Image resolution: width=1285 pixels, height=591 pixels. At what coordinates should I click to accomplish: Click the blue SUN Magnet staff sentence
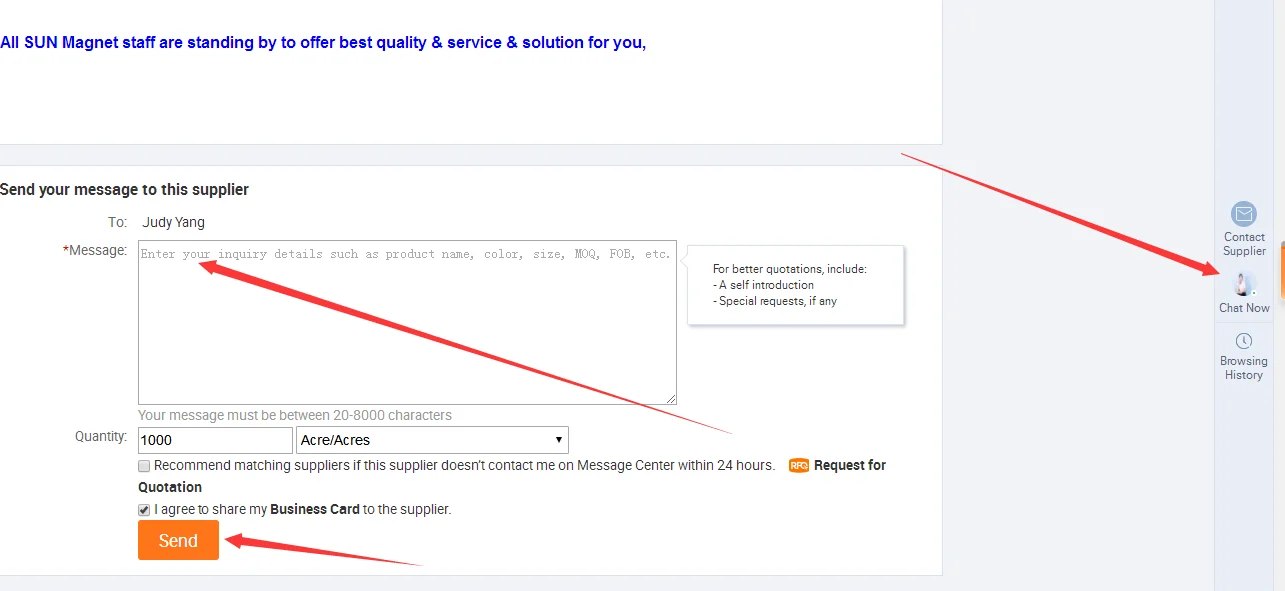323,42
